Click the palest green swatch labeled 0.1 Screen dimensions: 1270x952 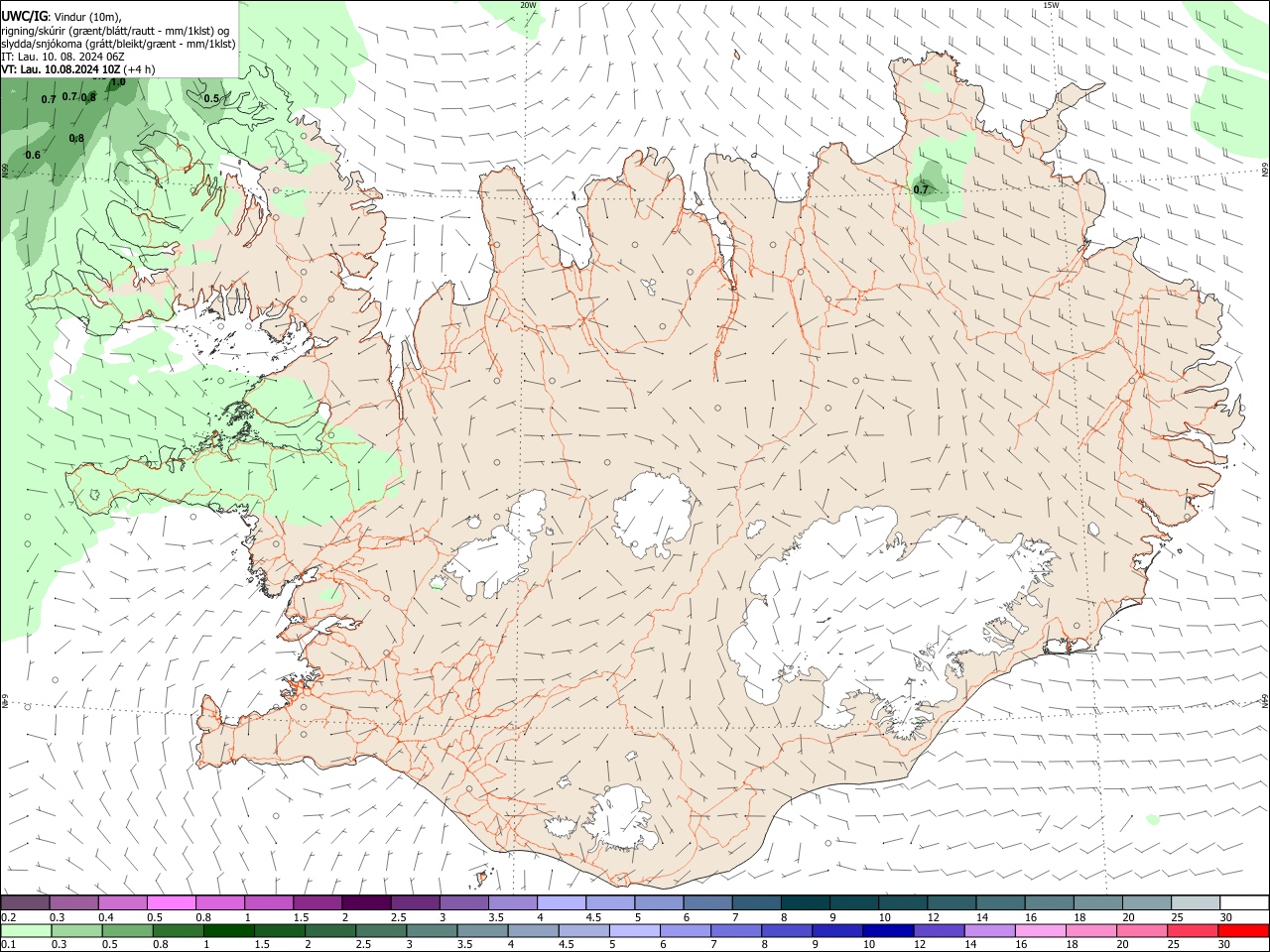coord(25,930)
